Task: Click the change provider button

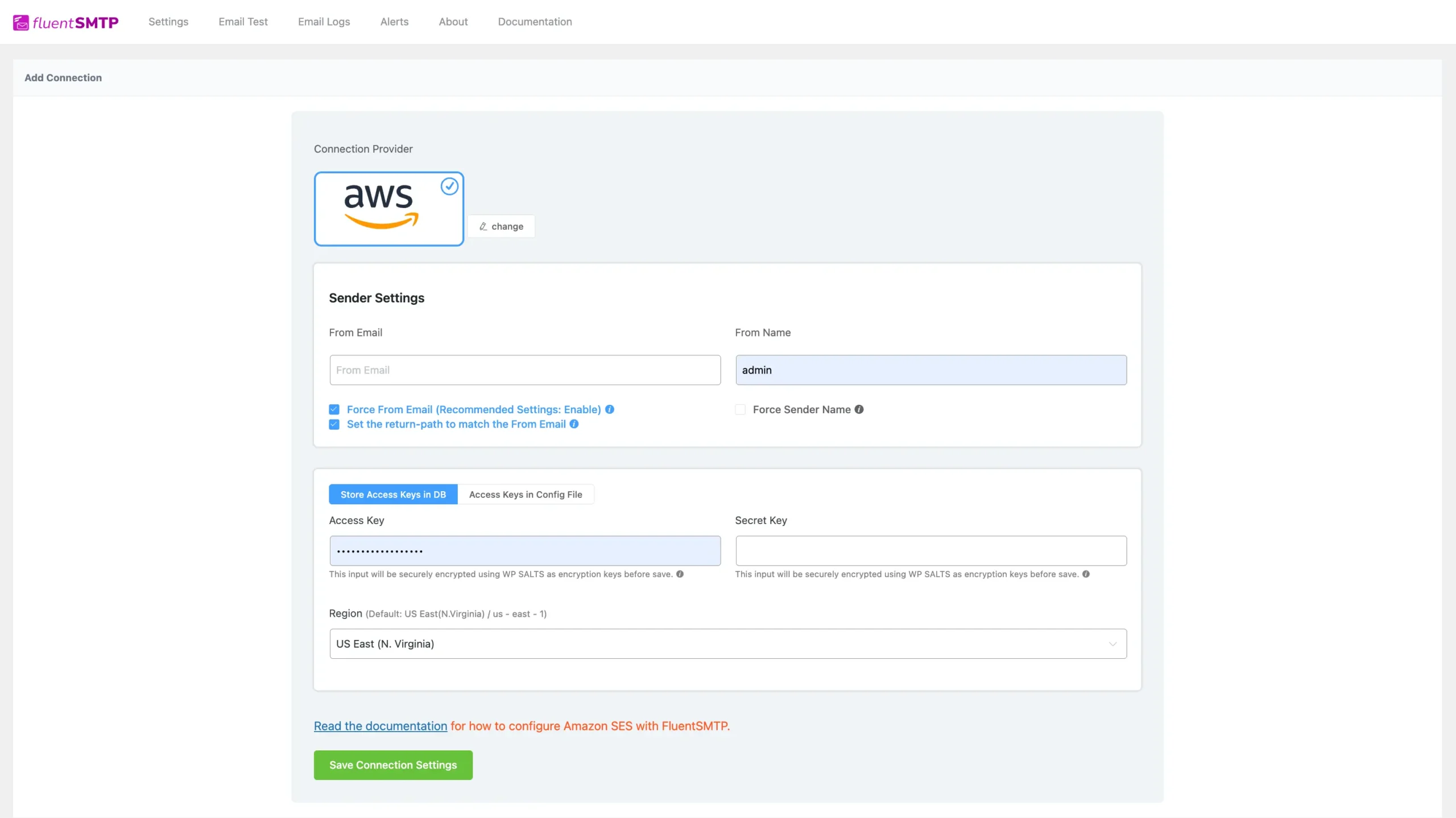Action: [x=501, y=226]
